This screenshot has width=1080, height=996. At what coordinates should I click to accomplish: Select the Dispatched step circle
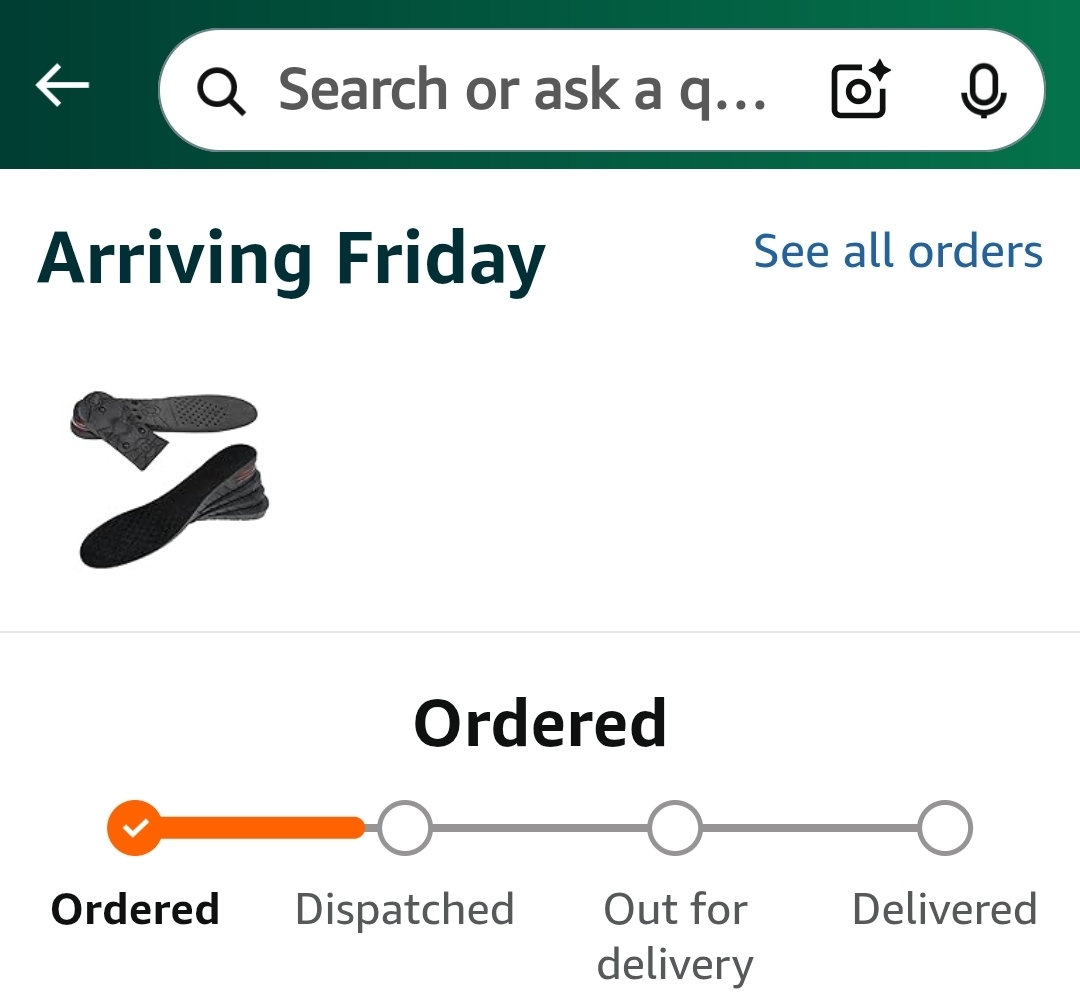(x=405, y=828)
